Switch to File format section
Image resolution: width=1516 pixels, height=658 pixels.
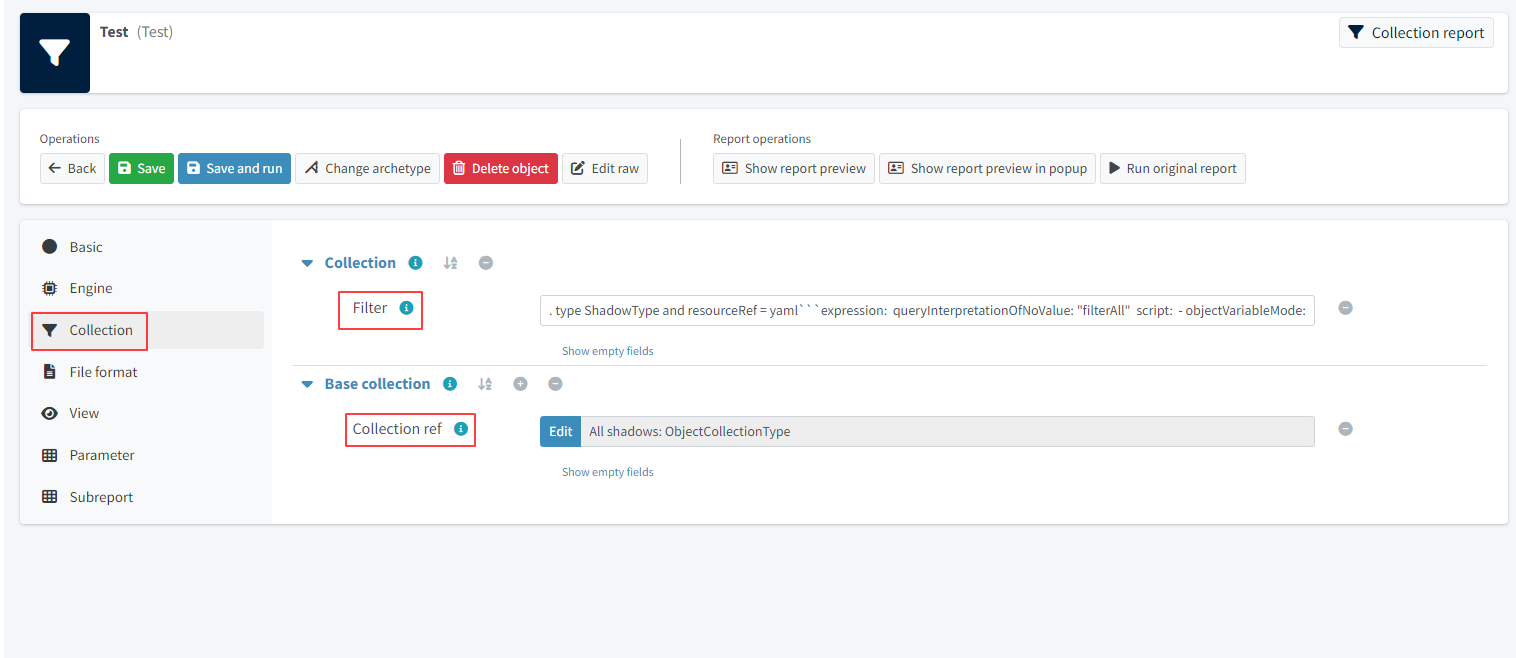coord(103,372)
